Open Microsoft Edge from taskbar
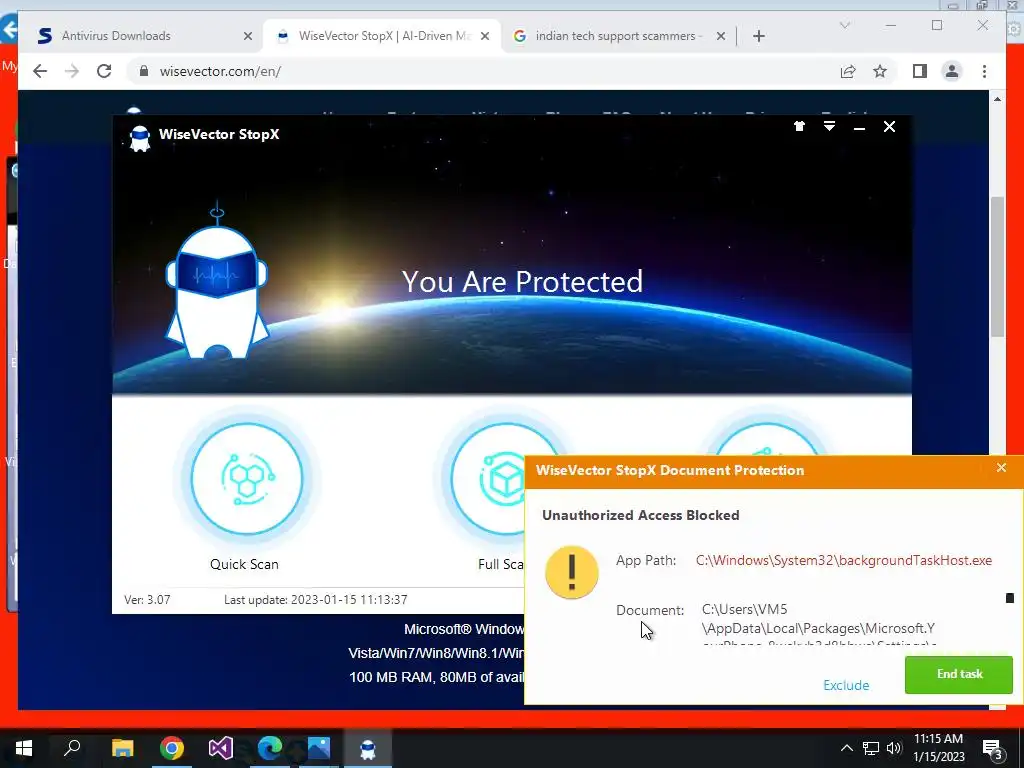The width and height of the screenshot is (1024, 768). pos(270,748)
